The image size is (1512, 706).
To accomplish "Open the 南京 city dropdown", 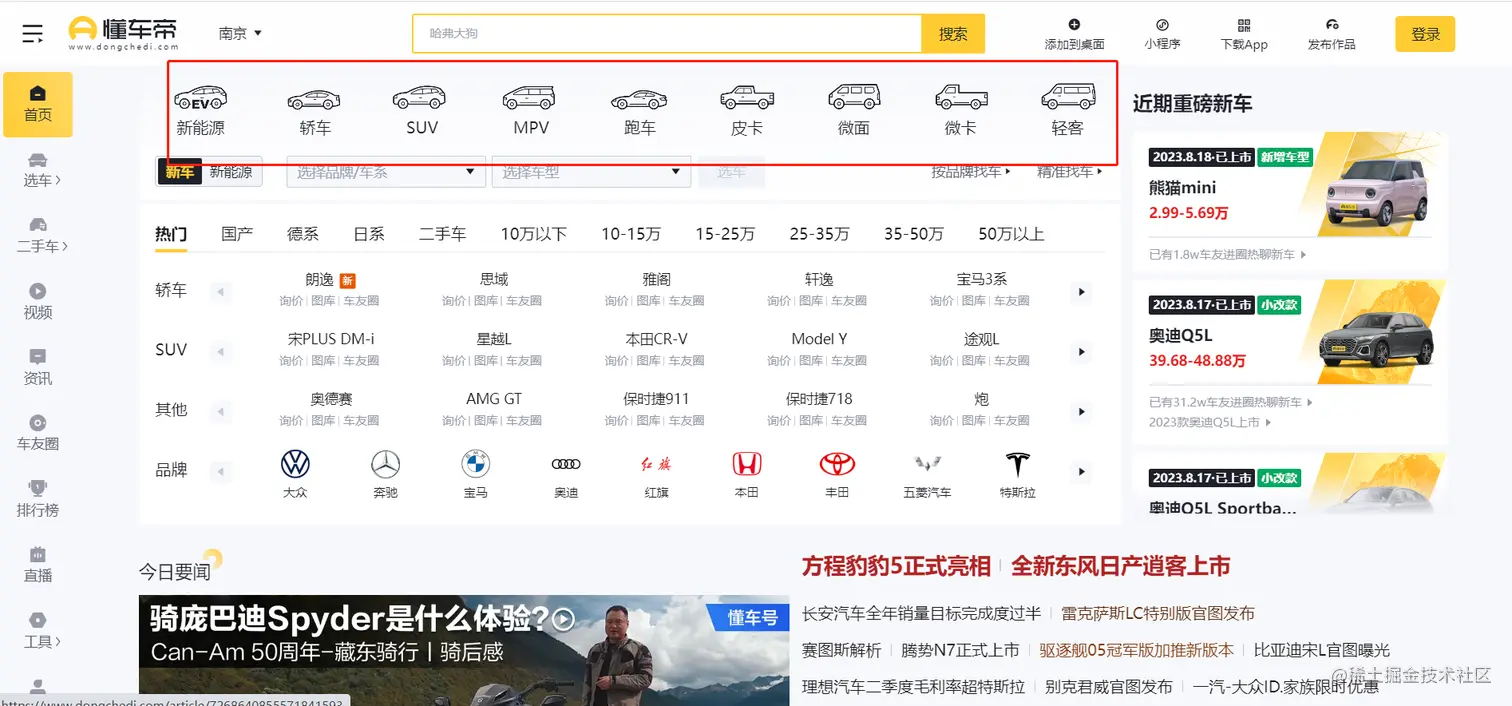I will pos(240,33).
